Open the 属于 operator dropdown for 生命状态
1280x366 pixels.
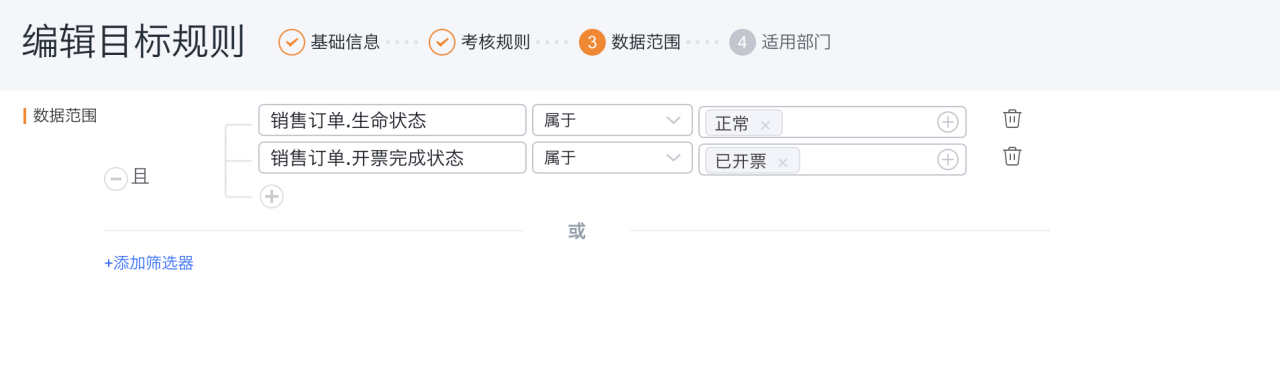tap(612, 120)
